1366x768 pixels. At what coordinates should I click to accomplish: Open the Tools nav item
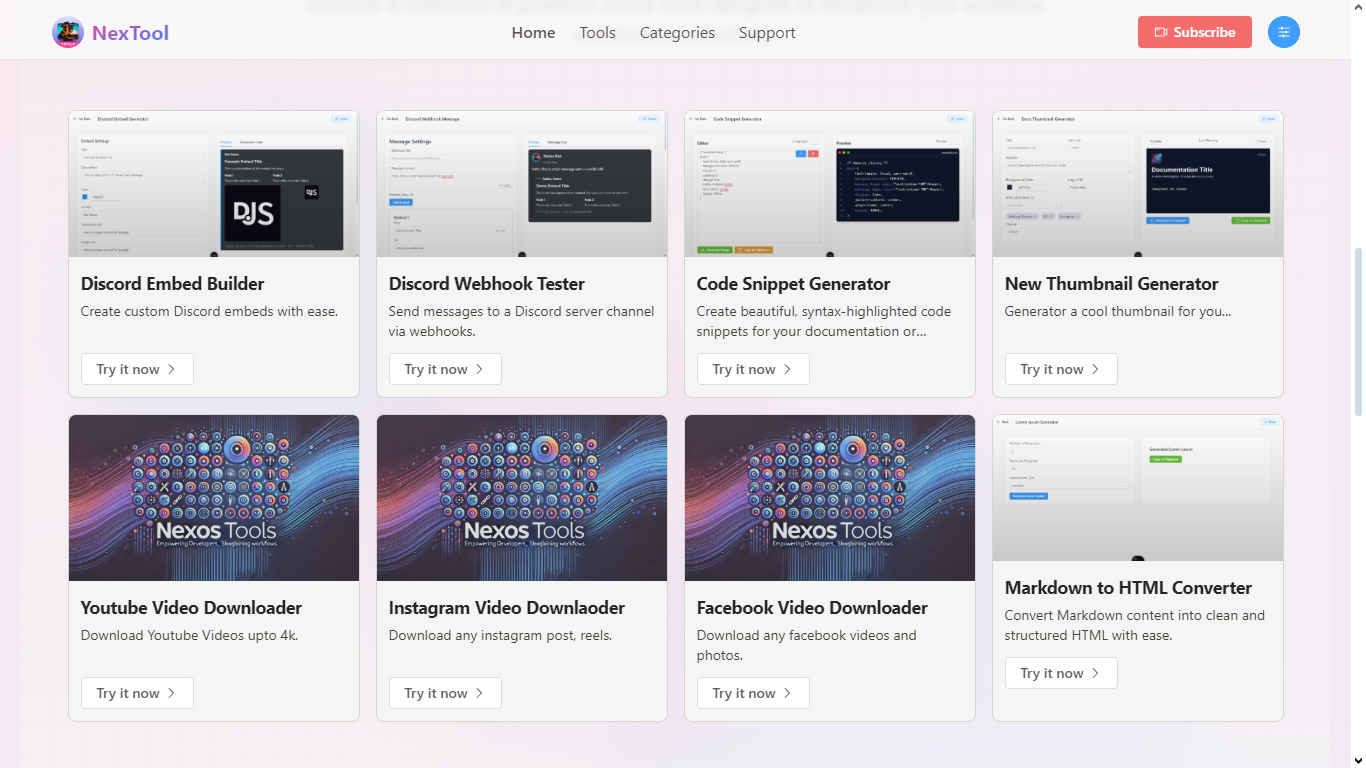coord(598,32)
